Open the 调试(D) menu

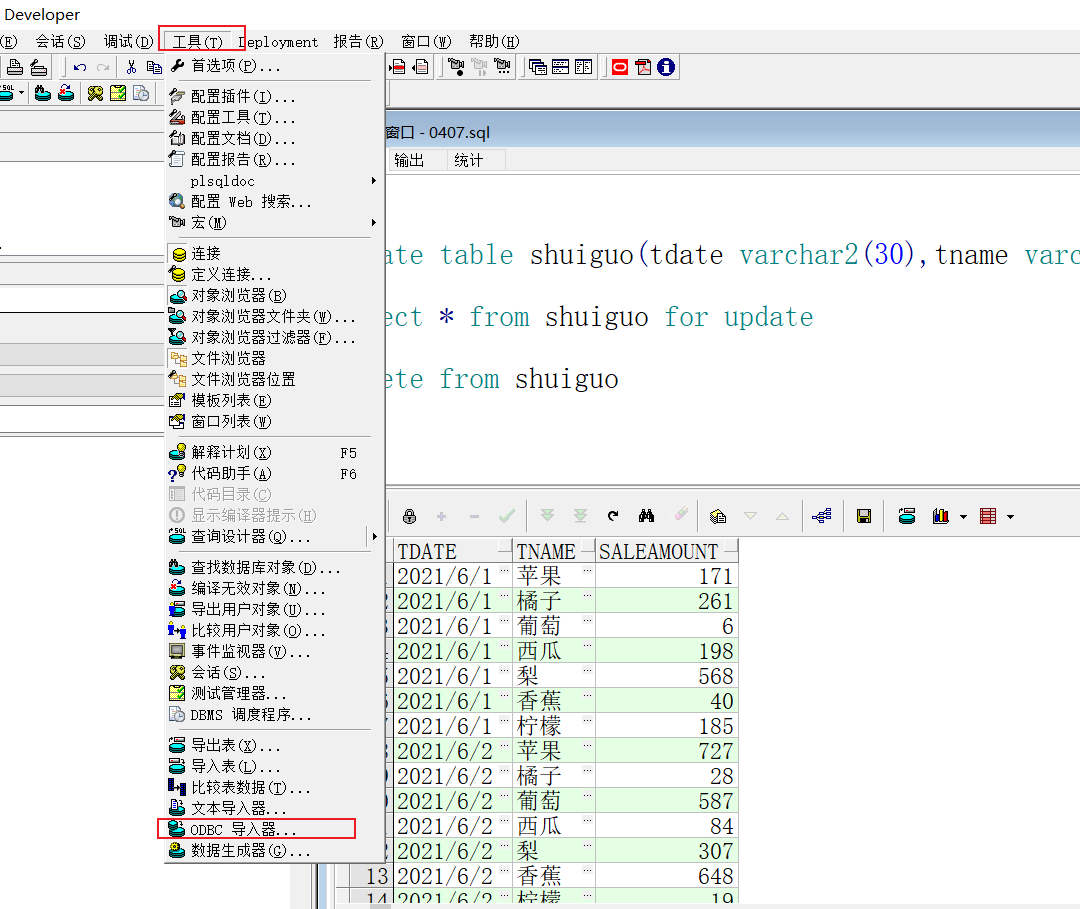tap(128, 41)
